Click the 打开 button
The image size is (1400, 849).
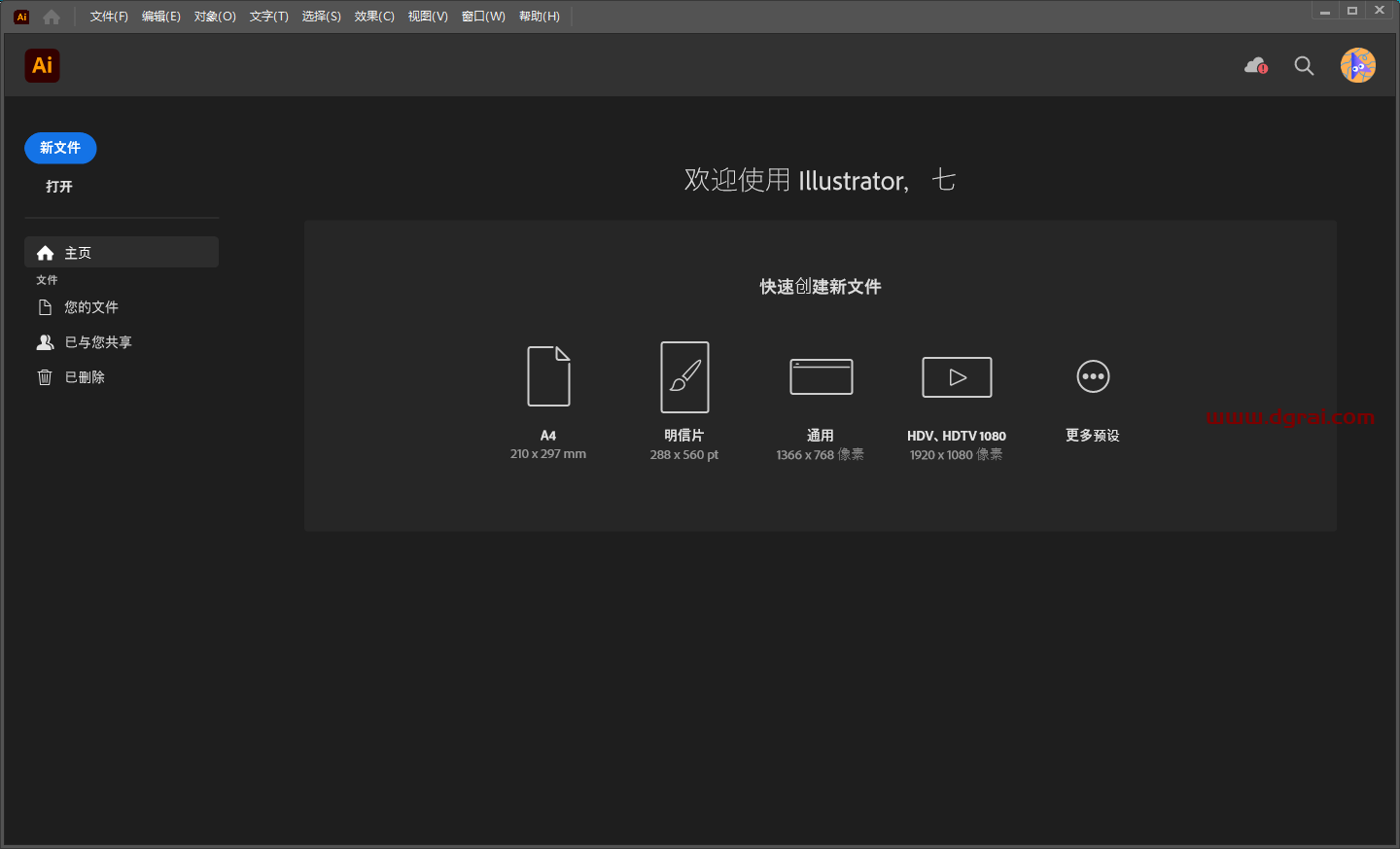59,187
